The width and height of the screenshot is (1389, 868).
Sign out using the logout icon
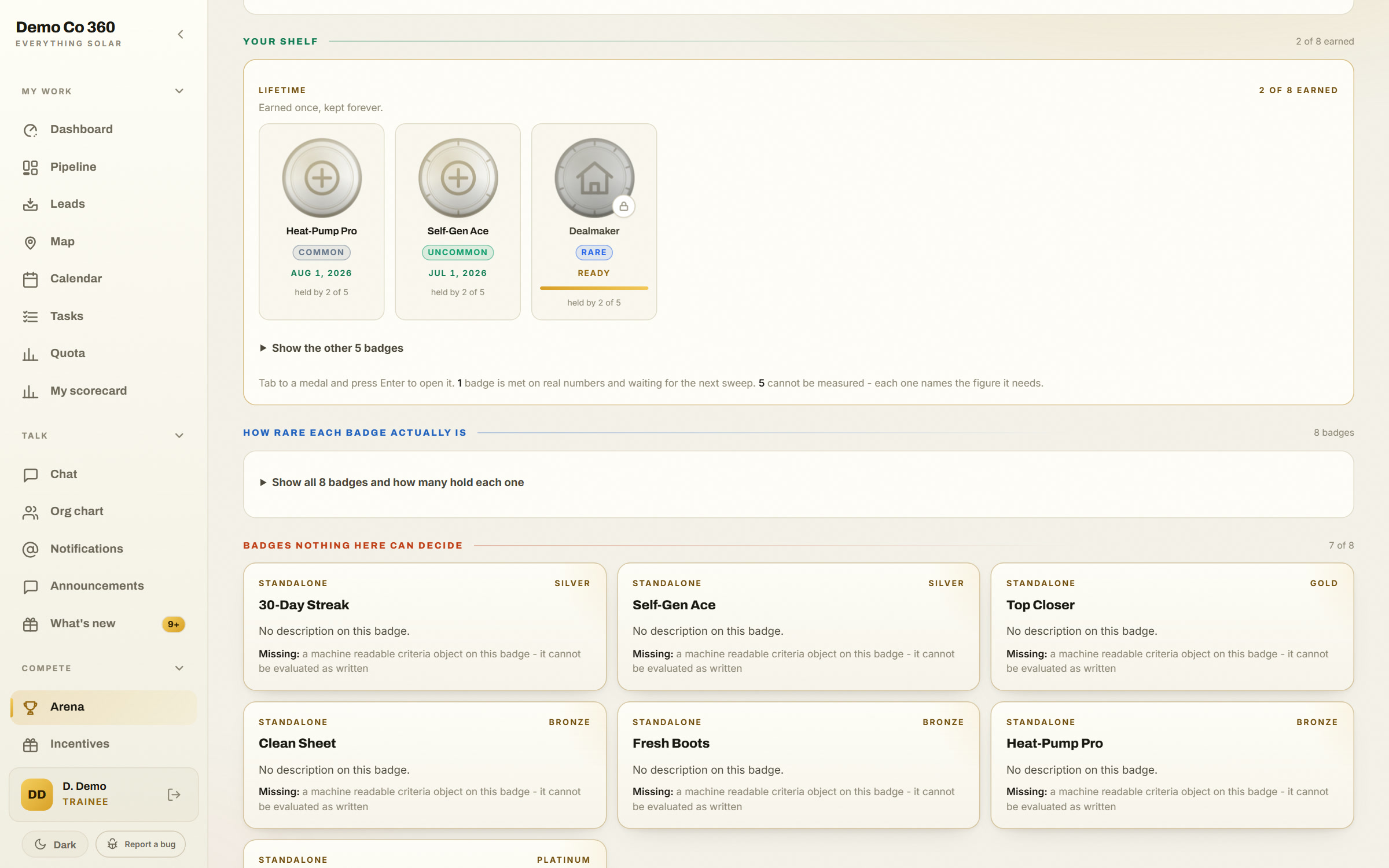coord(174,795)
